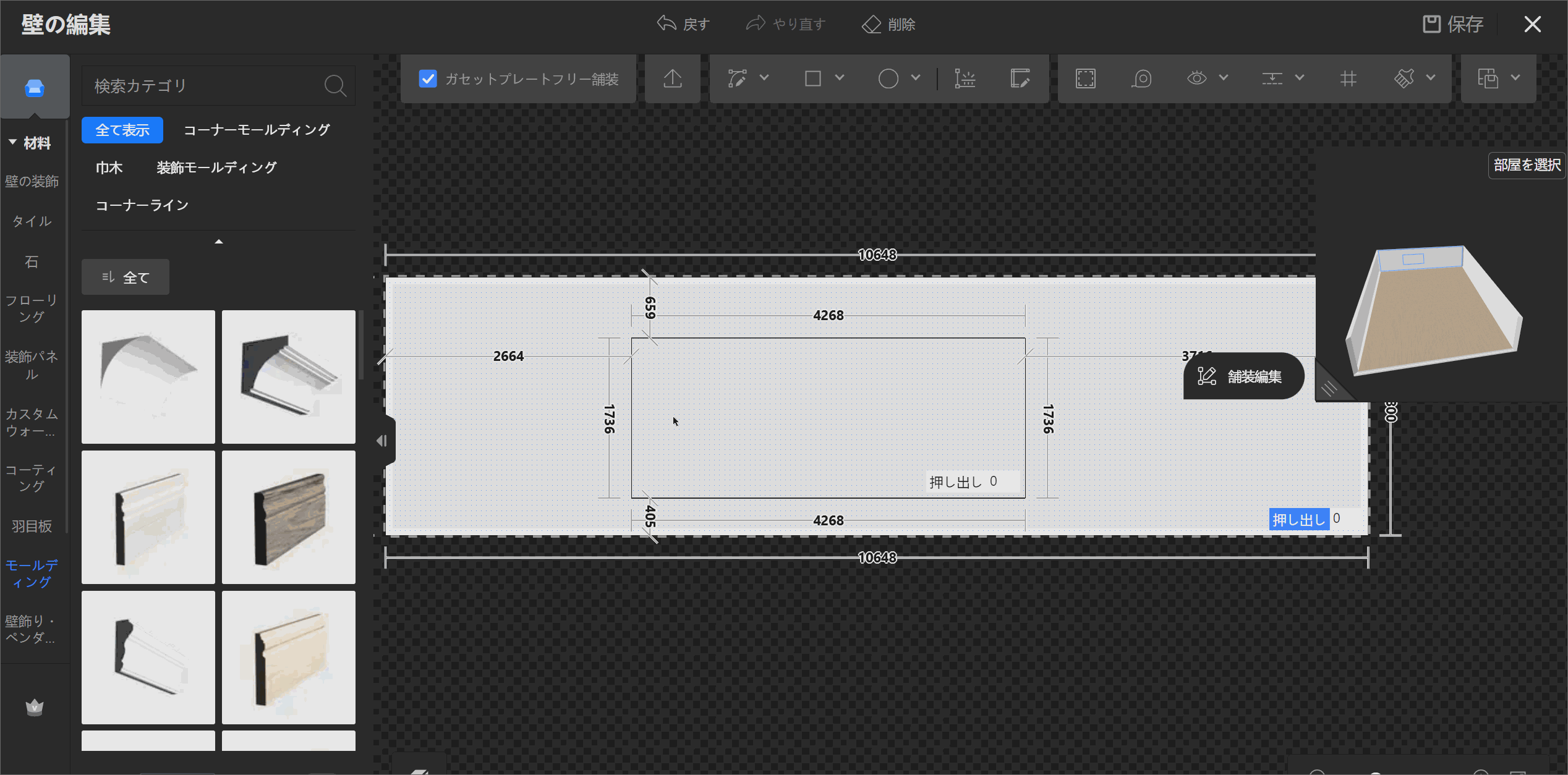This screenshot has height=775, width=1568.
Task: Click the 舗装編集 button
Action: (1243, 376)
